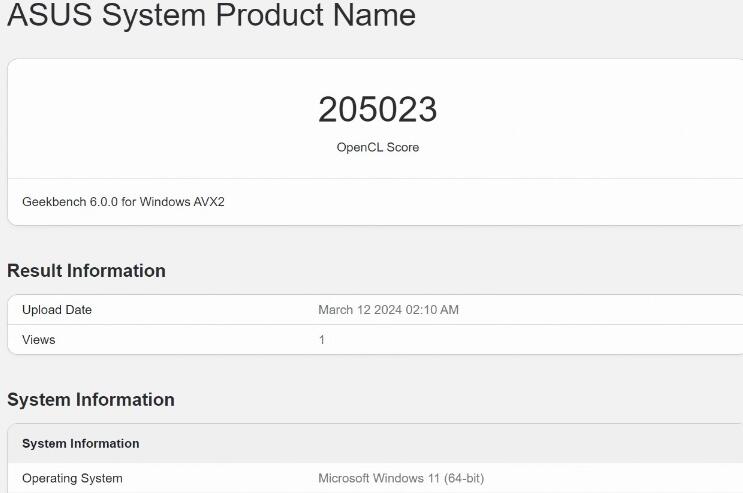Select the 205023 score number
Viewport: 743px width, 493px height.
tap(377, 110)
